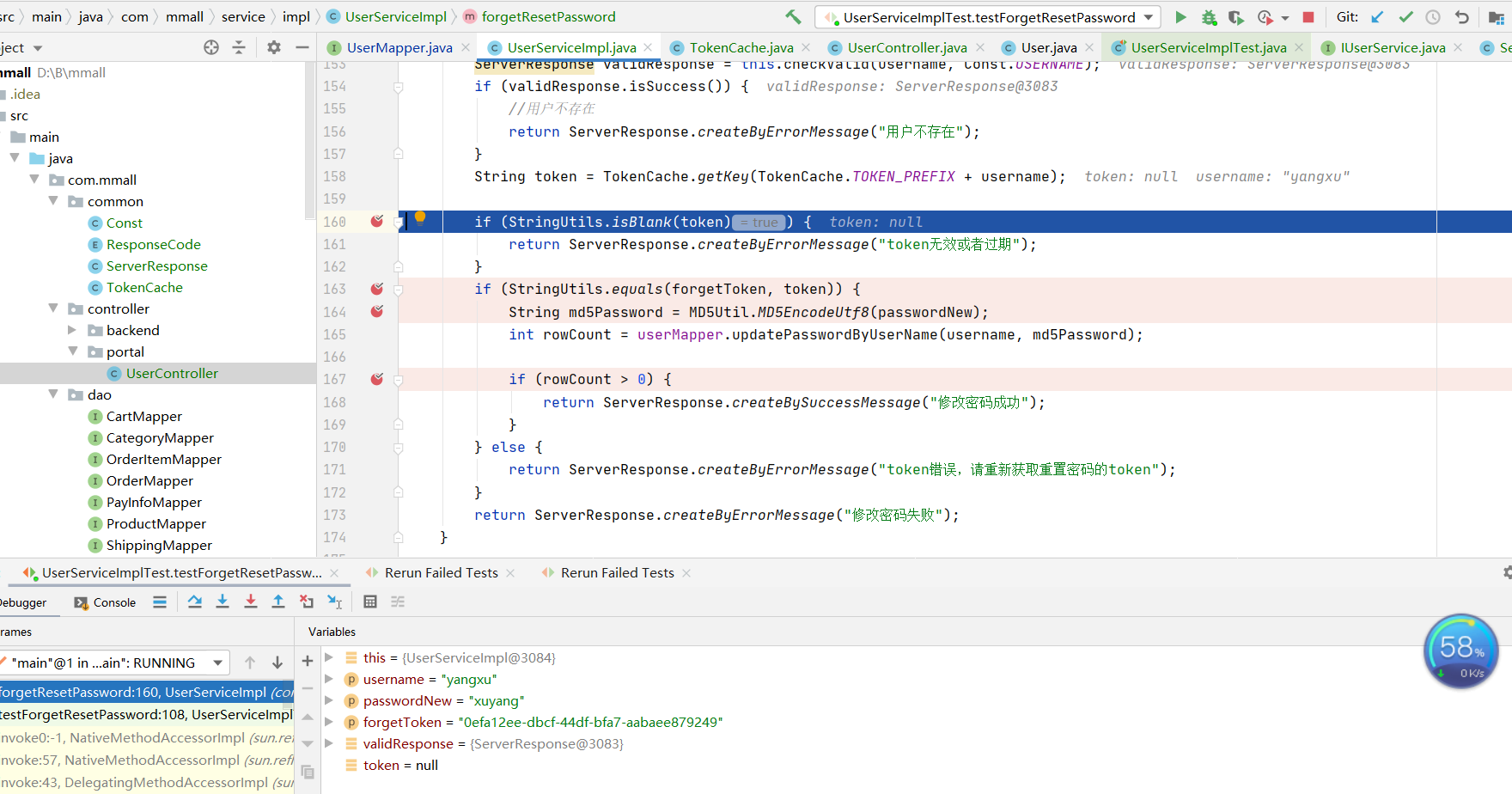Screen dimensions: 1512x794
Task: Collapse the java folder in Project tree
Action: point(15,158)
